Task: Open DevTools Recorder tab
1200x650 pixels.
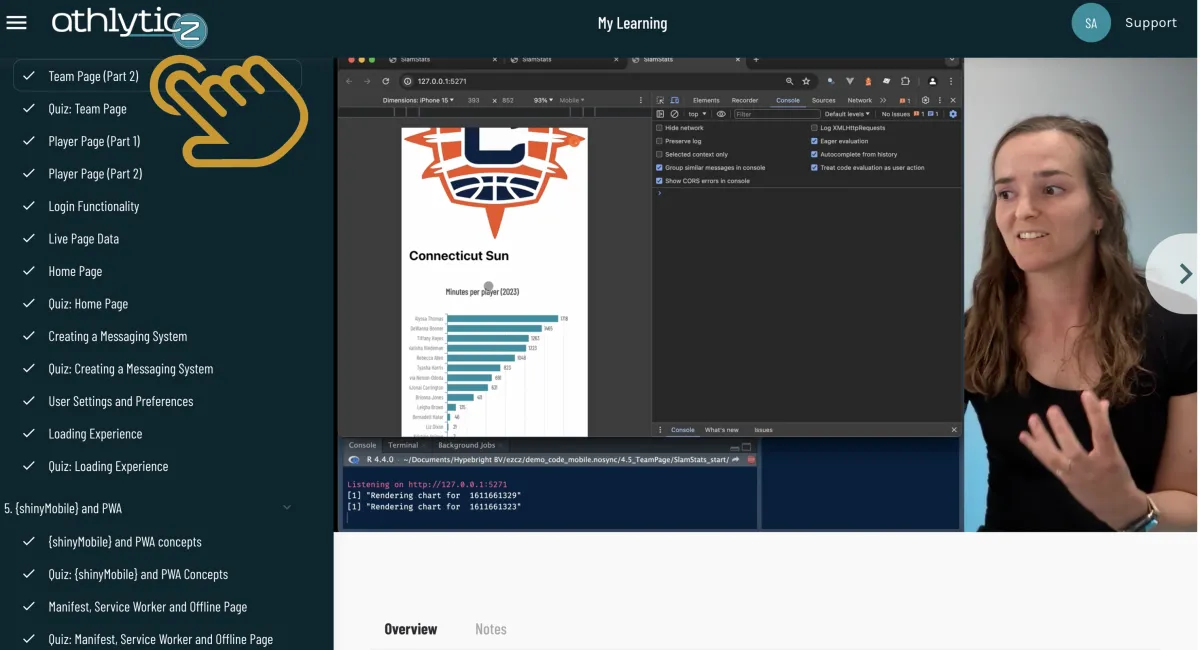Action: coord(745,100)
